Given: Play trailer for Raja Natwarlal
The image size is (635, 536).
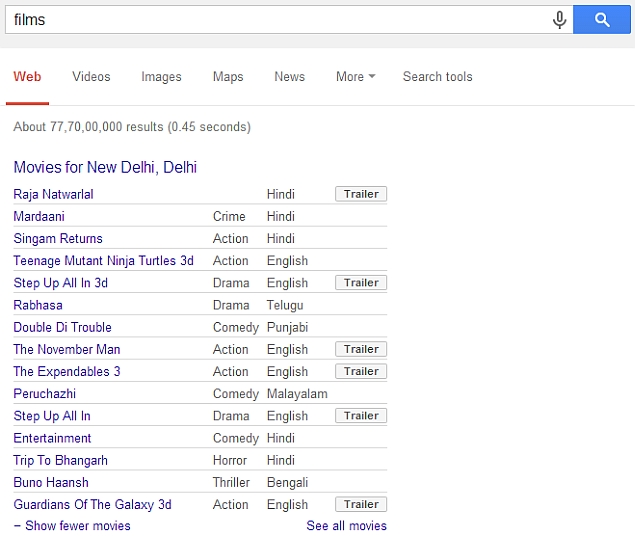Looking at the screenshot, I should 361,194.
